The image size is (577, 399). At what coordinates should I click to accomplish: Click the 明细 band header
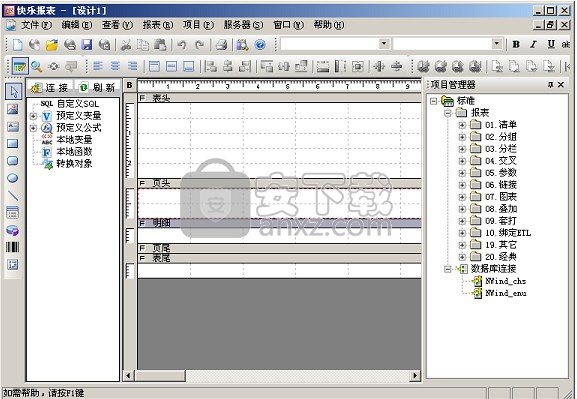[x=280, y=223]
